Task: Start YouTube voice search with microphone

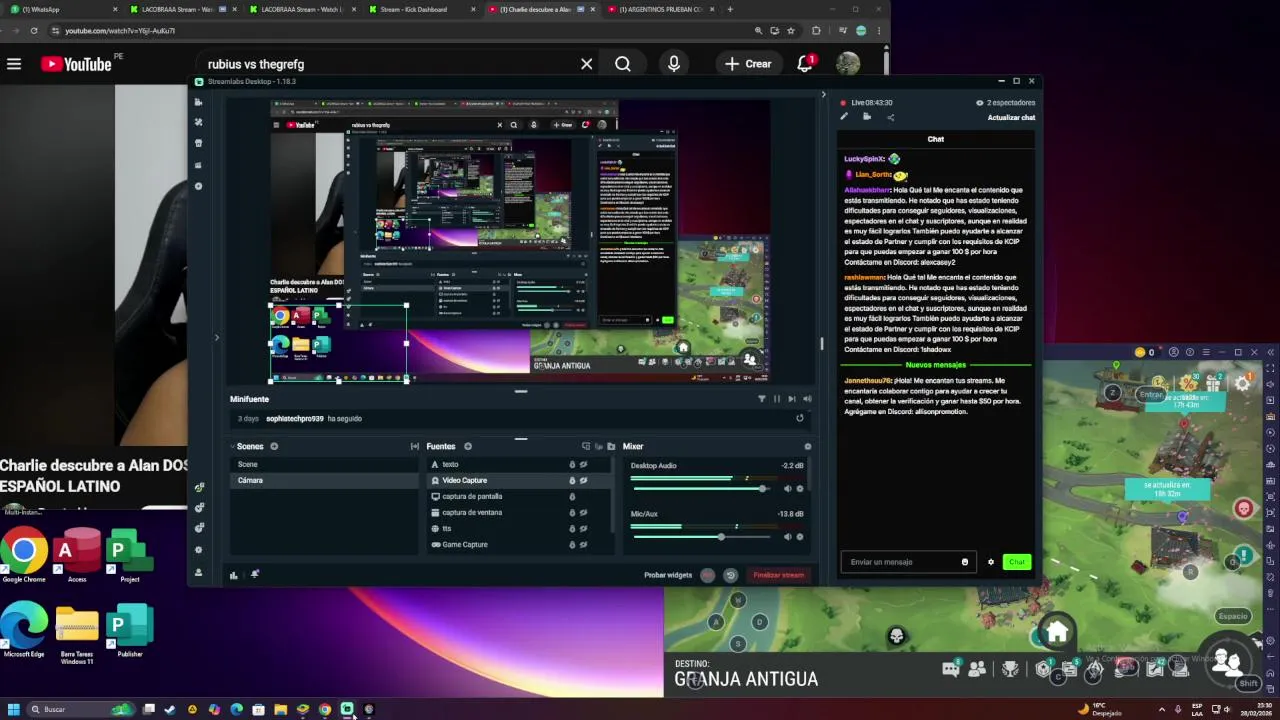Action: click(674, 64)
